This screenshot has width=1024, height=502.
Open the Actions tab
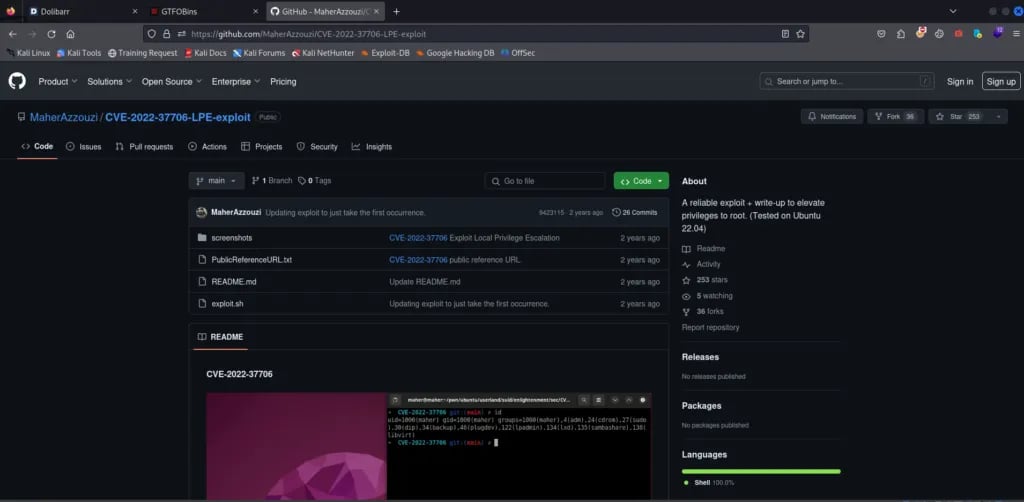click(x=208, y=147)
